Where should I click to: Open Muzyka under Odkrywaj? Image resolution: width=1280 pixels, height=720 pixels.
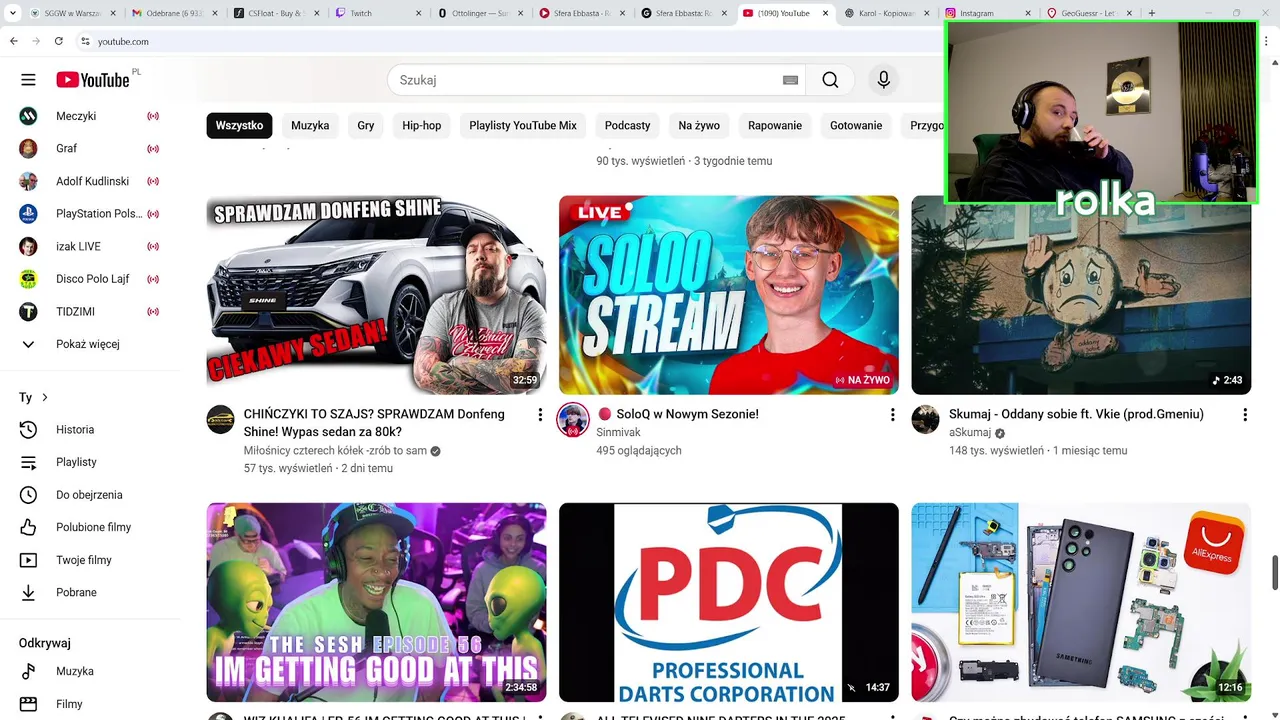click(90, 671)
